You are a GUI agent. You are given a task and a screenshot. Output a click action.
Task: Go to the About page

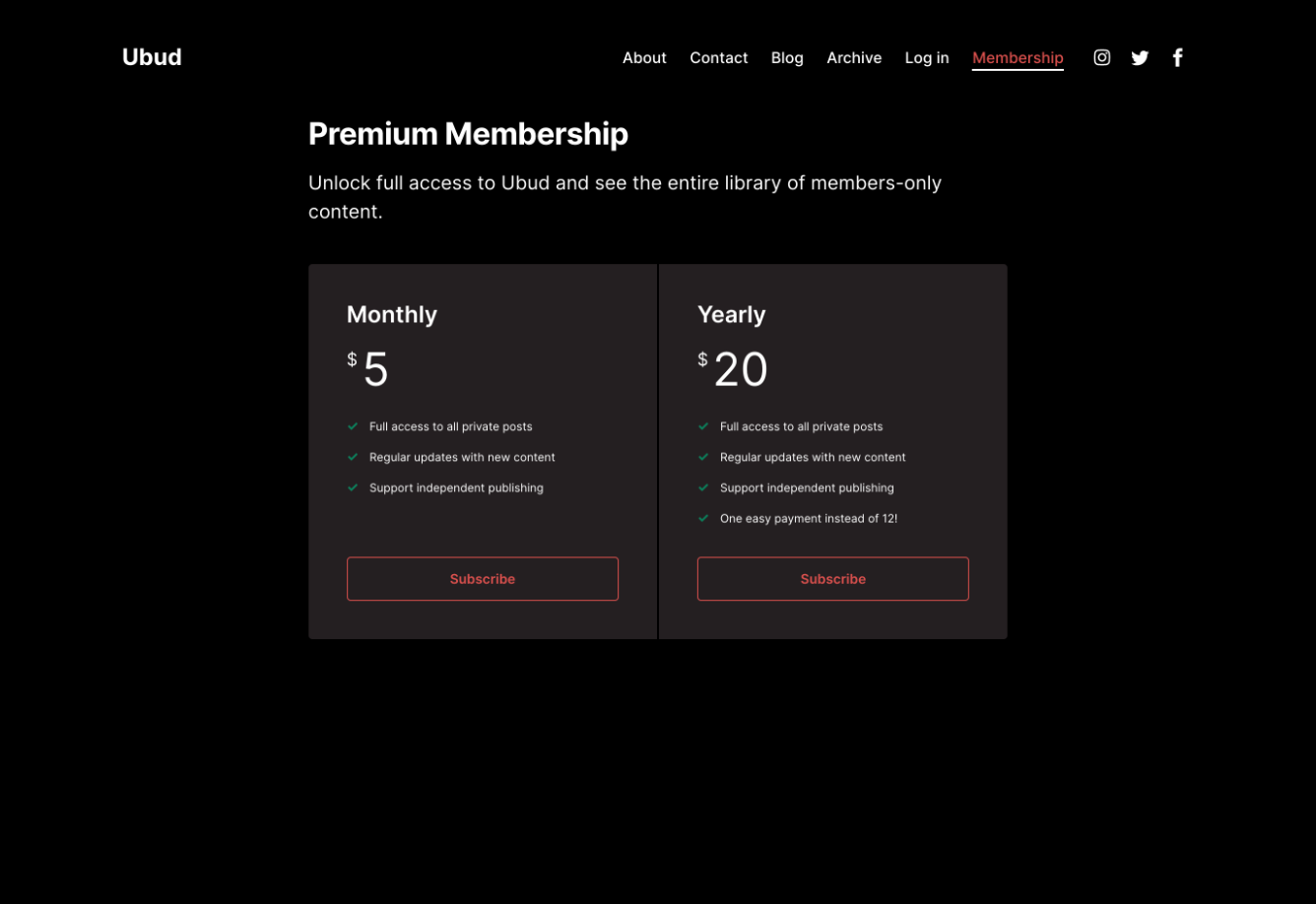coord(644,58)
